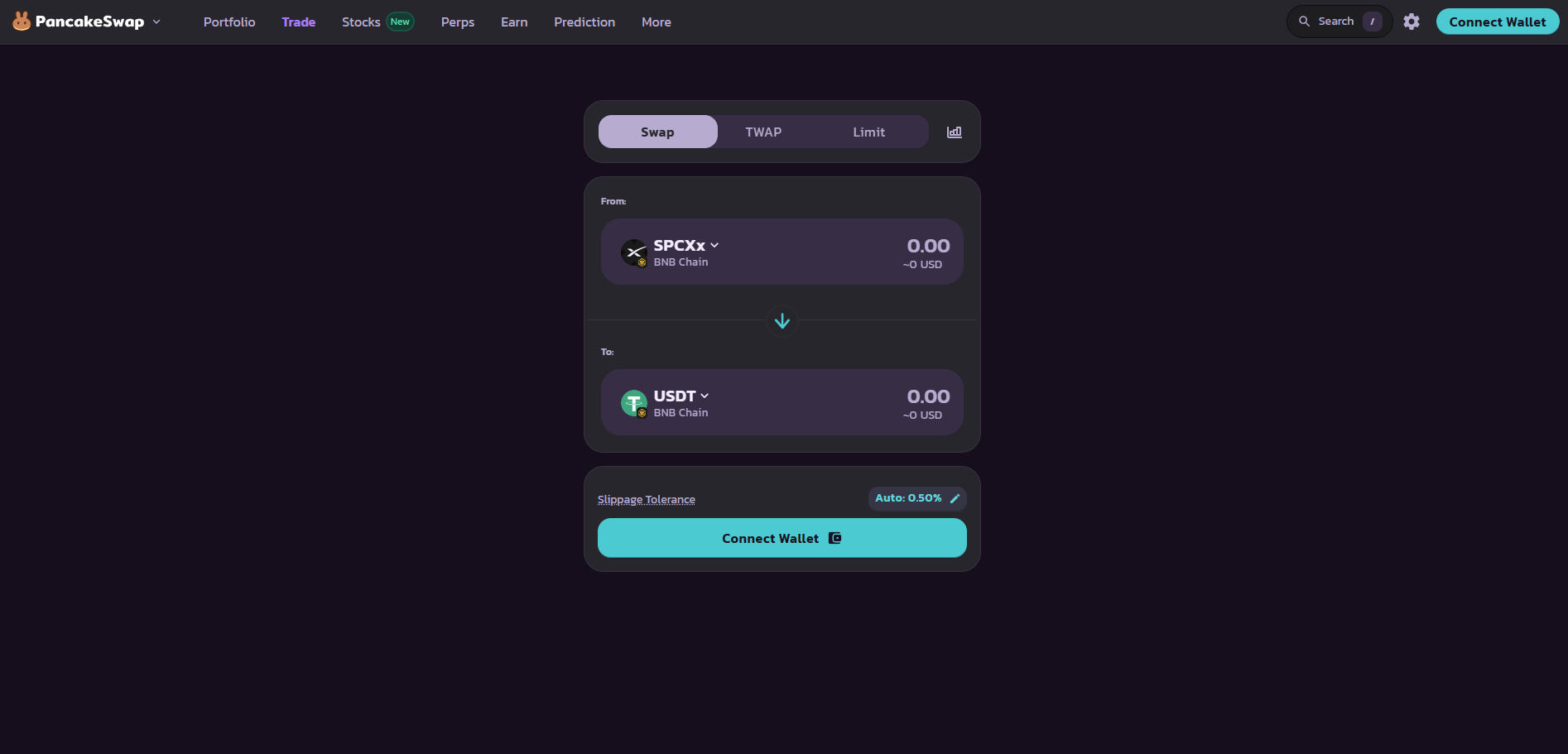Open the SPCXx token selector dropdown
The height and width of the screenshot is (754, 1568).
pos(686,246)
